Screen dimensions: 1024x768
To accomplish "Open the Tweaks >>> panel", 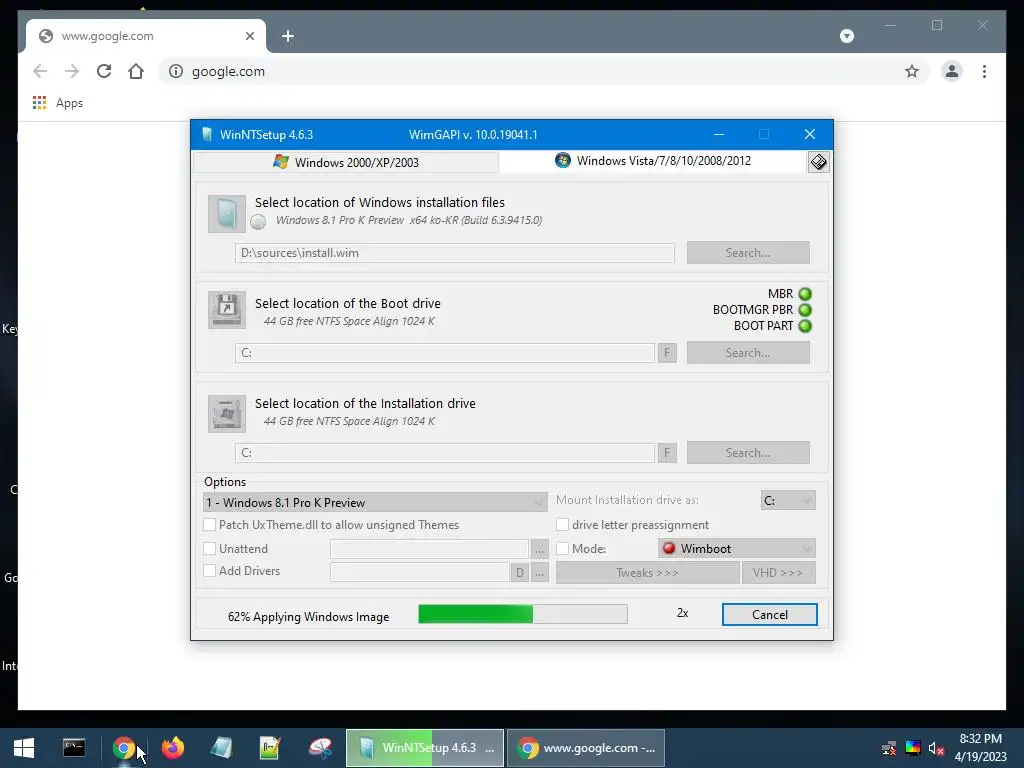I will (647, 573).
